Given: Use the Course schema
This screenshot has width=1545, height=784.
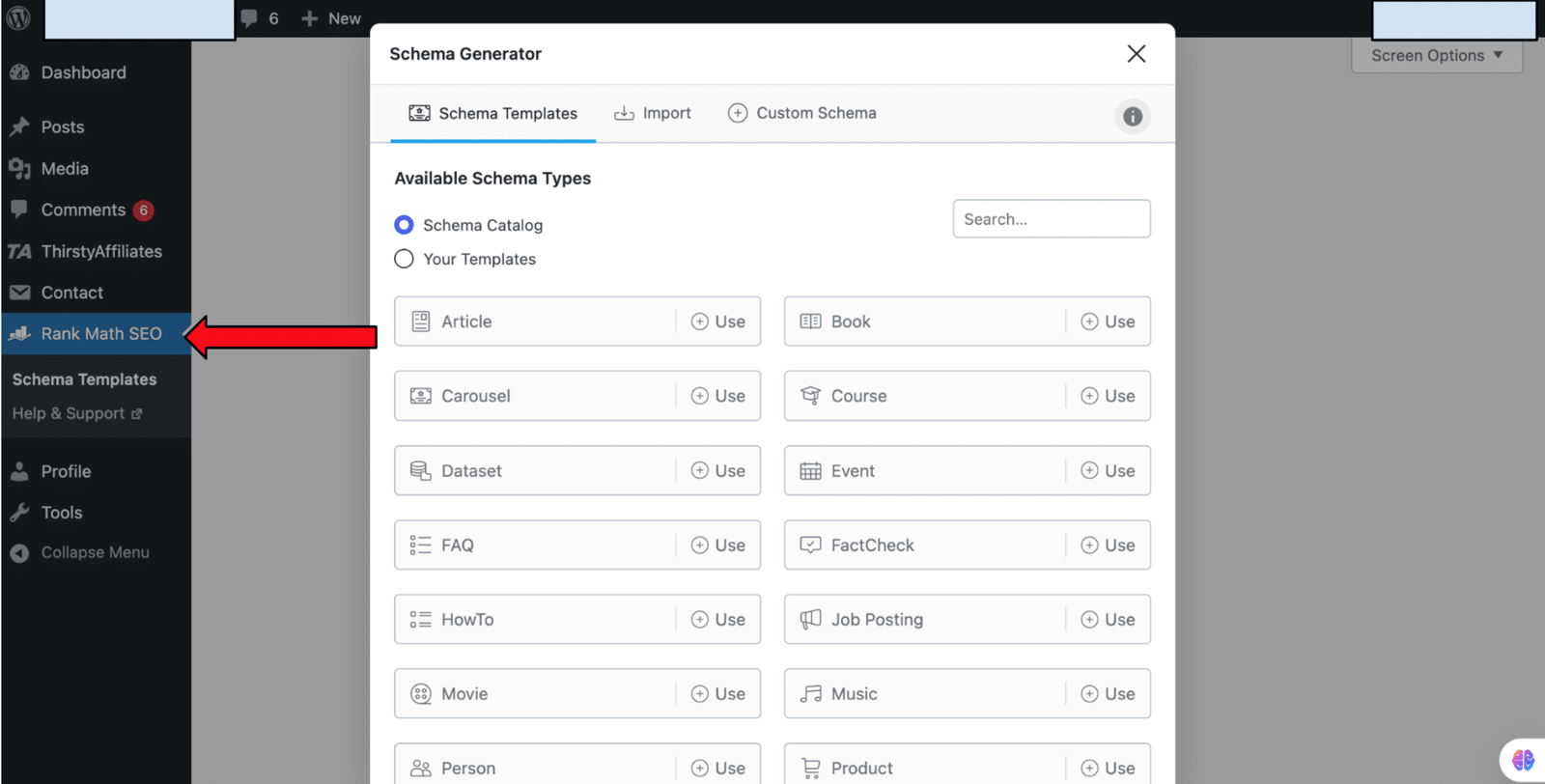Looking at the screenshot, I should [x=1108, y=396].
